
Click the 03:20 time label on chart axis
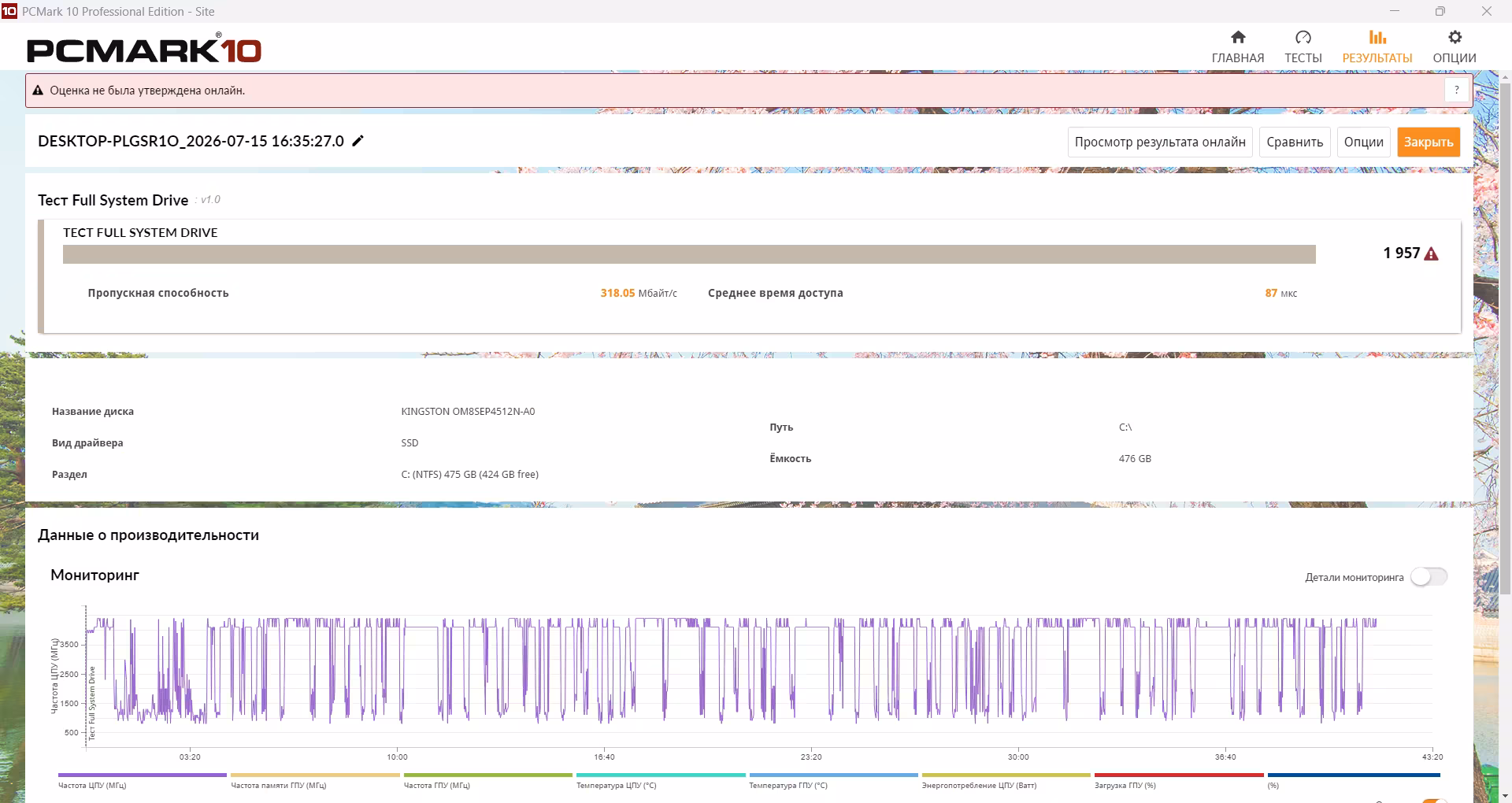pyautogui.click(x=190, y=757)
